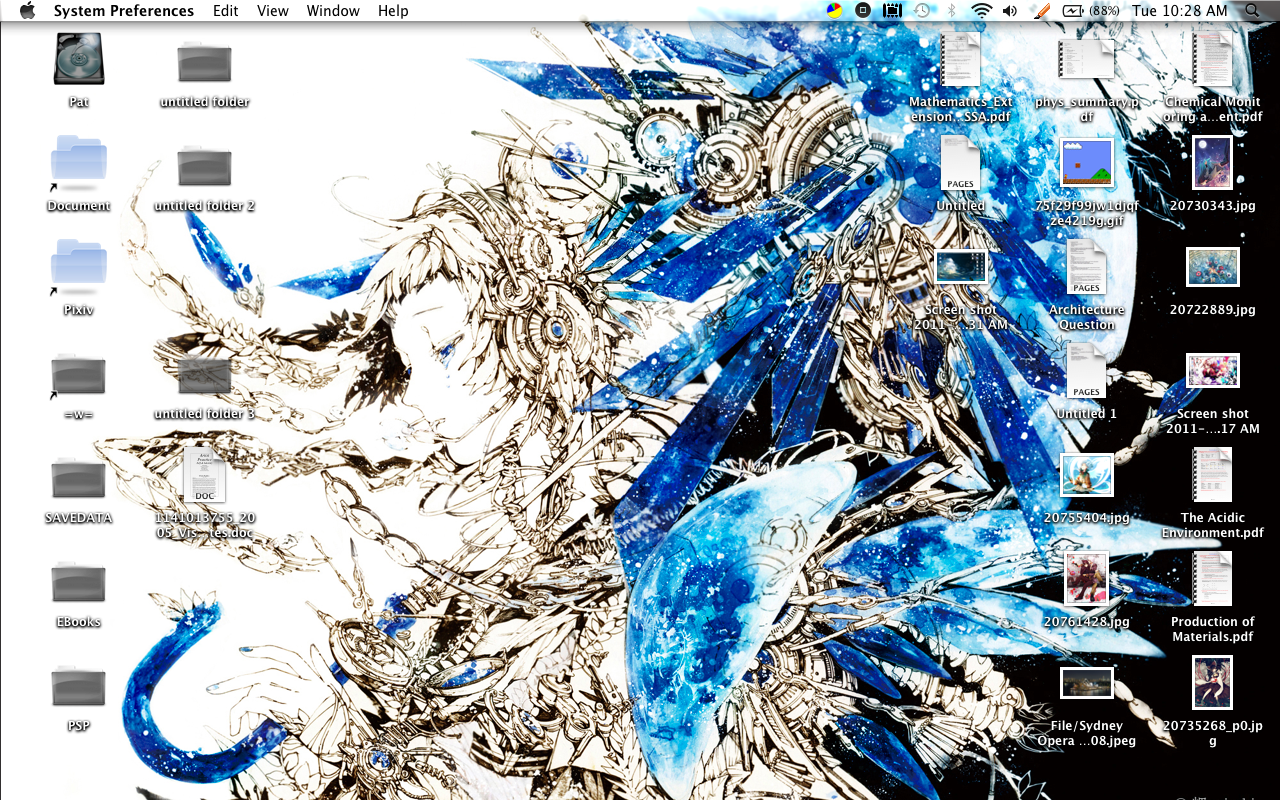Select the Sydney Opera jpeg file

pos(1086,683)
